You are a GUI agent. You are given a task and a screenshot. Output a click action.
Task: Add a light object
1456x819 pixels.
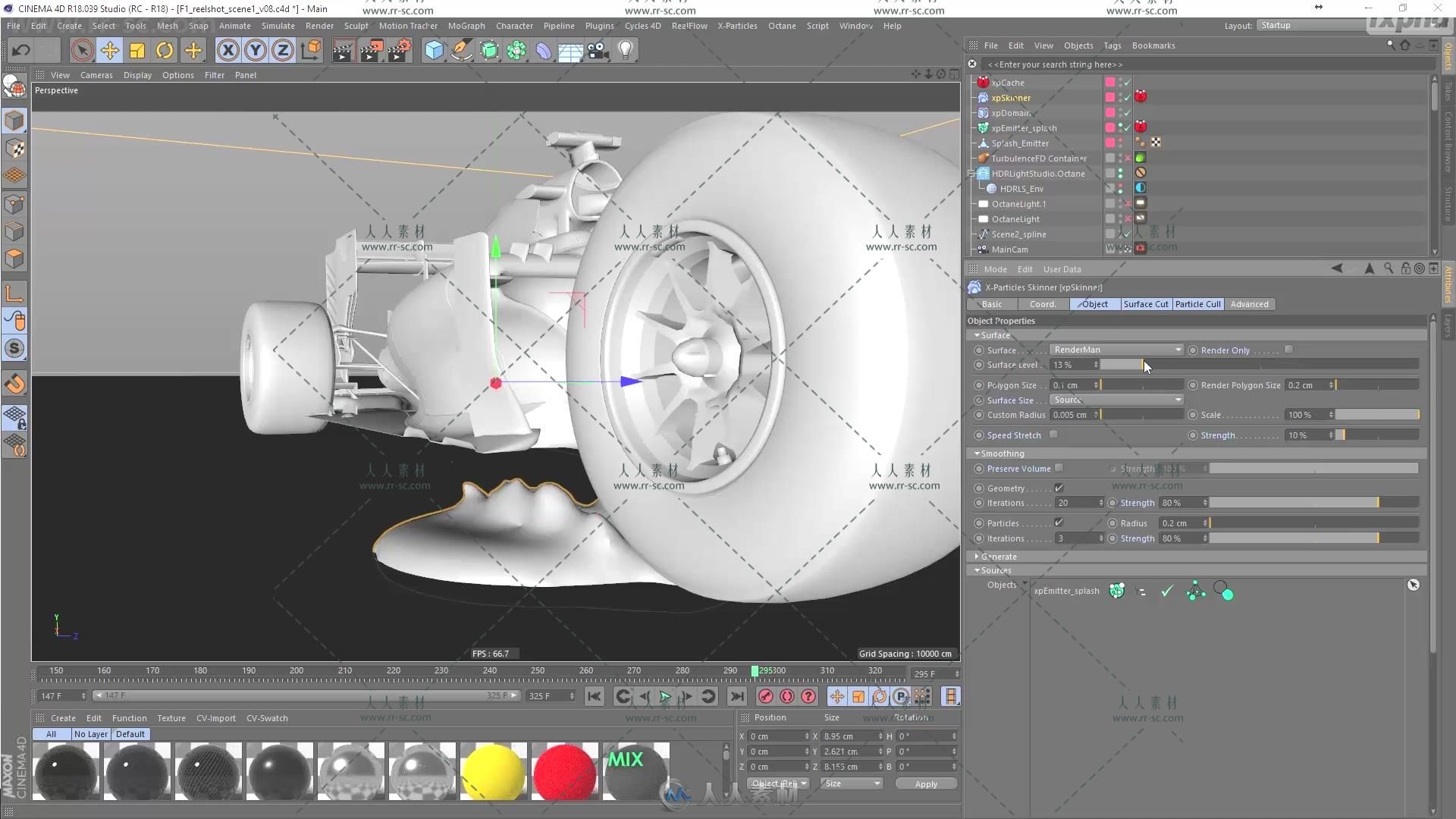626,51
